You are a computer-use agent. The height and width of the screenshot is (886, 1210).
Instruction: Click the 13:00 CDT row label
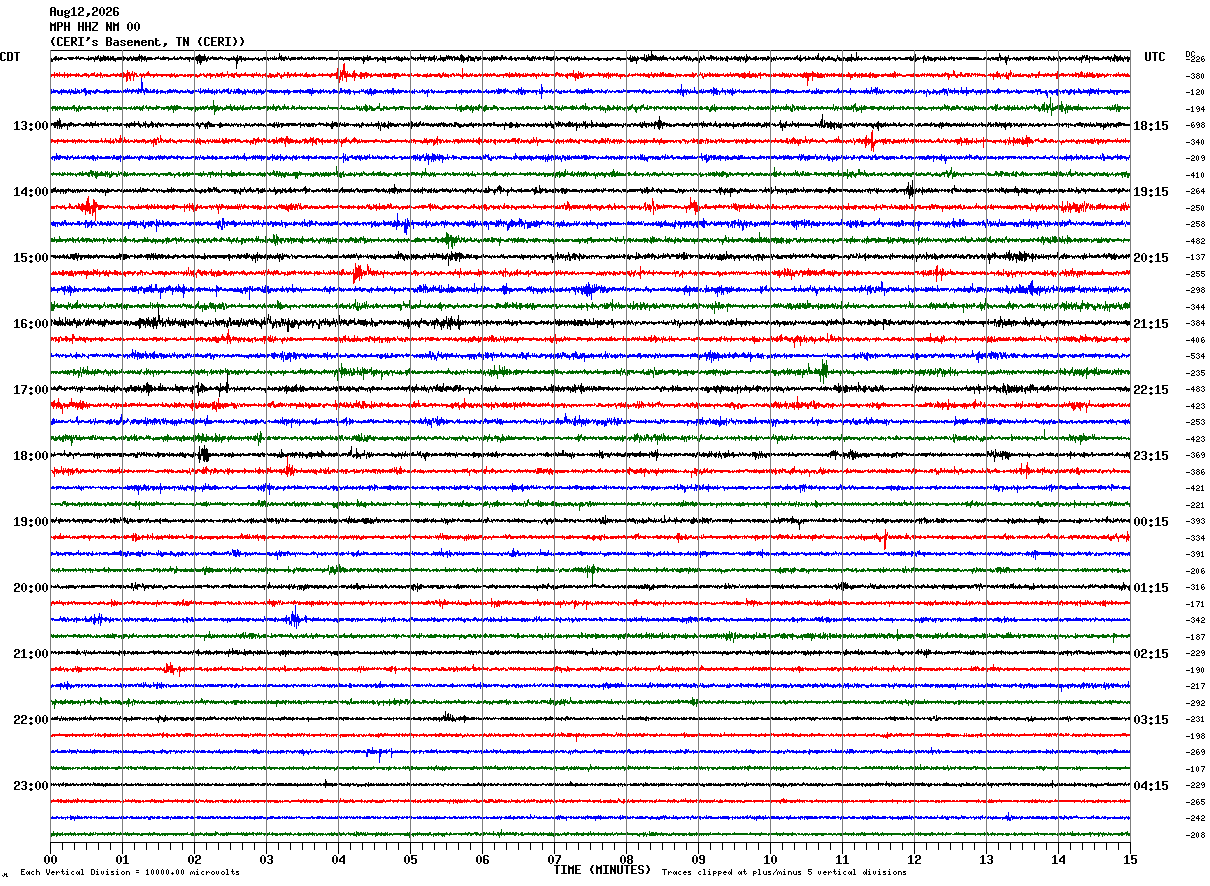pos(30,126)
